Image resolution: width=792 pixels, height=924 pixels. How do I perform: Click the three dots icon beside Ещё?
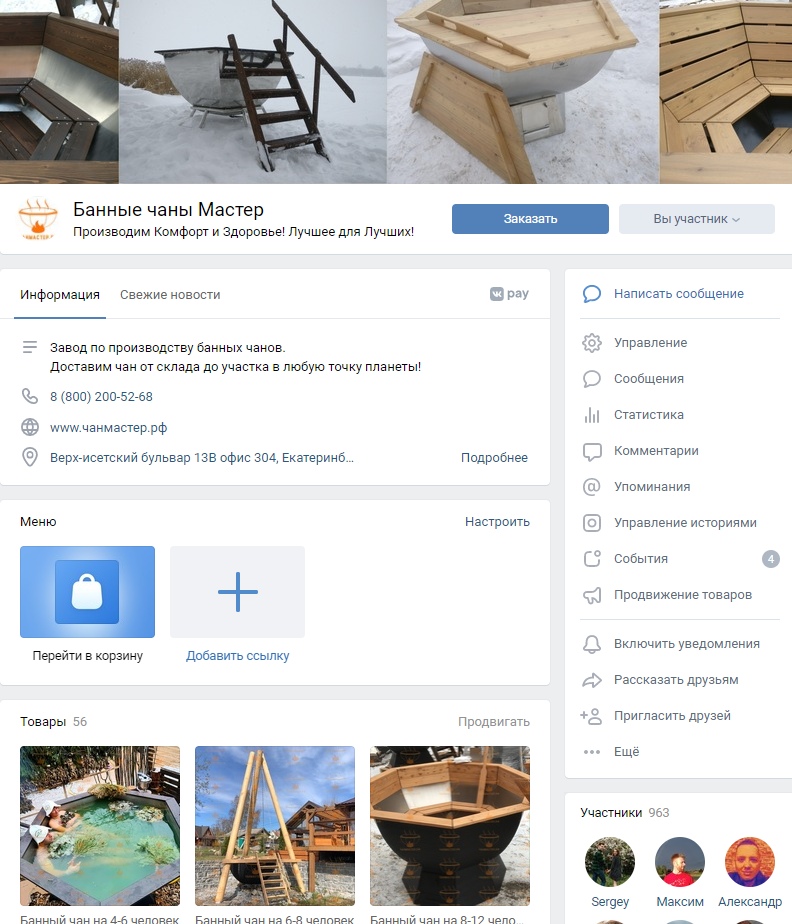pos(592,752)
